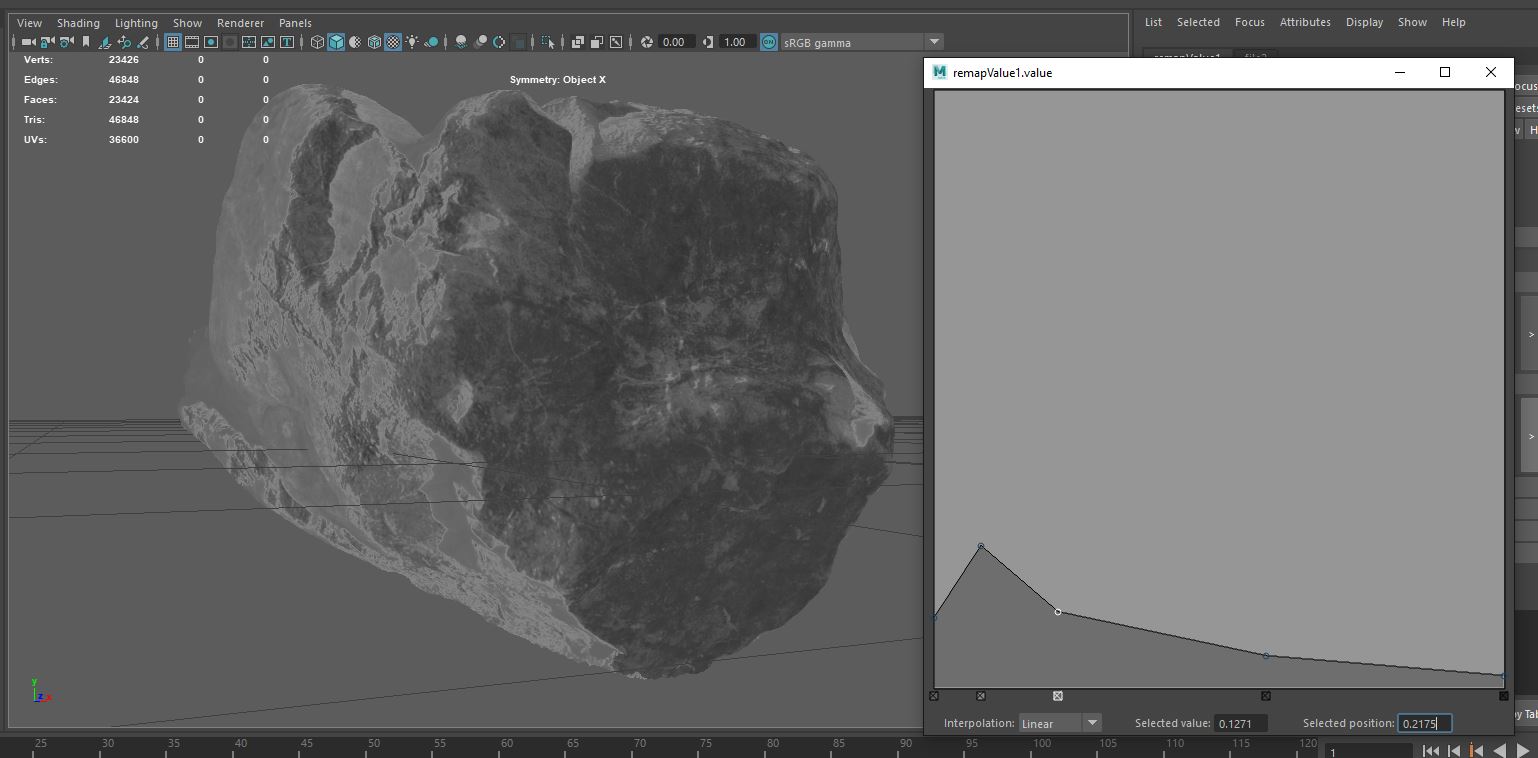Click the Exposure value field 0.00
Image resolution: width=1538 pixels, height=758 pixels.
[677, 42]
